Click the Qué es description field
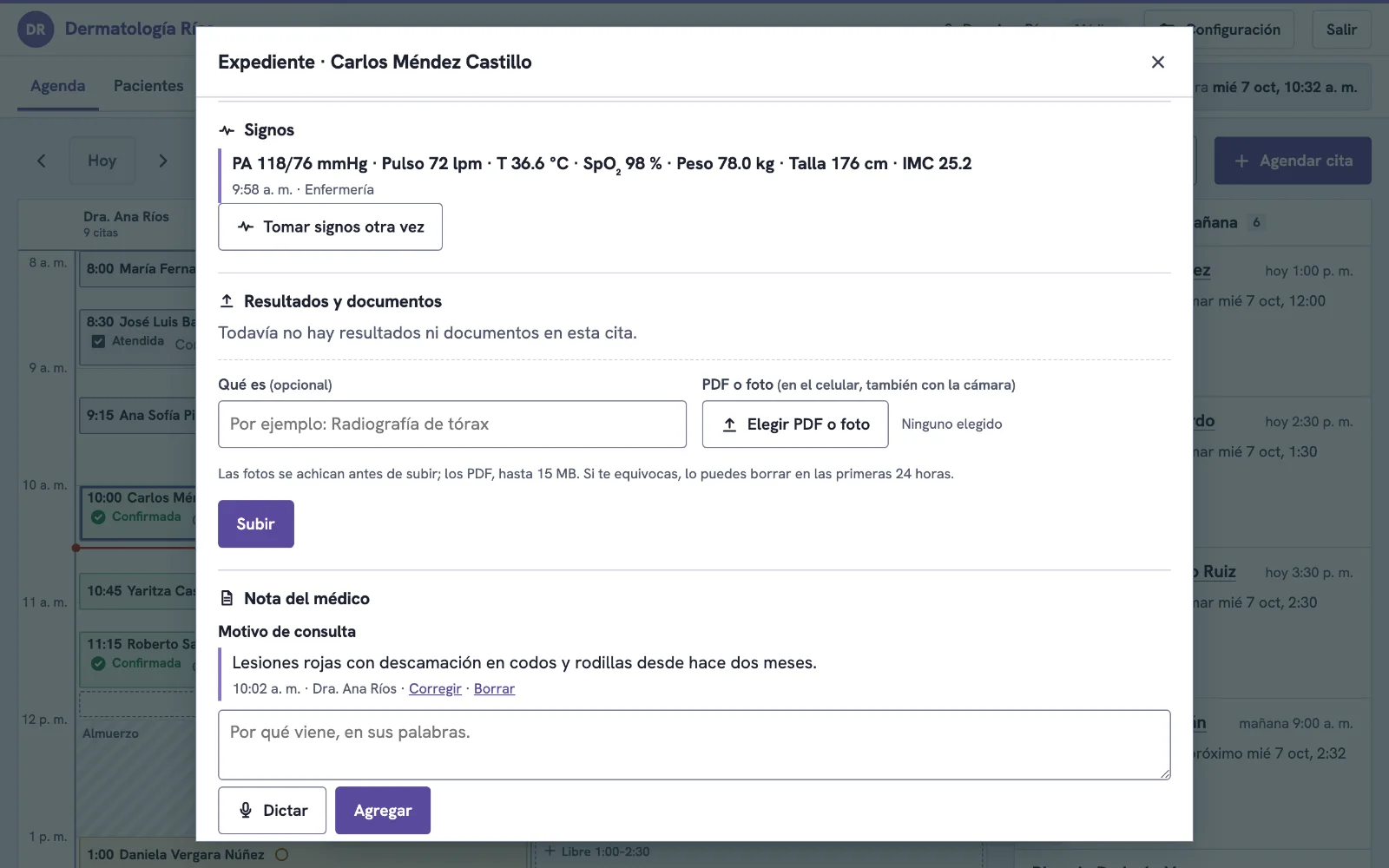Image resolution: width=1389 pixels, height=868 pixels. [x=452, y=424]
